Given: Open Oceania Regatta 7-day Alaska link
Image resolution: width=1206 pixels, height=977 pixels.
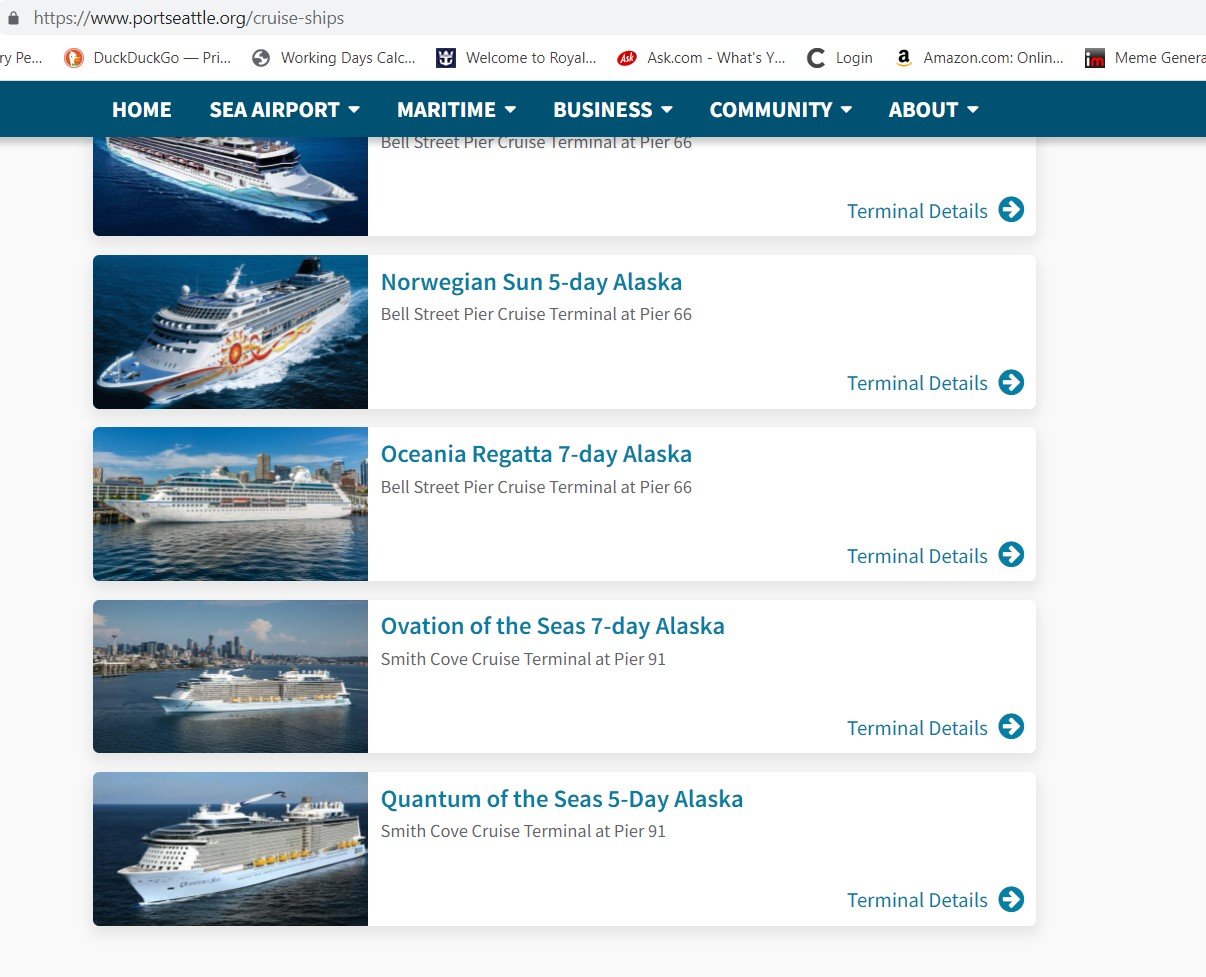Looking at the screenshot, I should (x=536, y=454).
